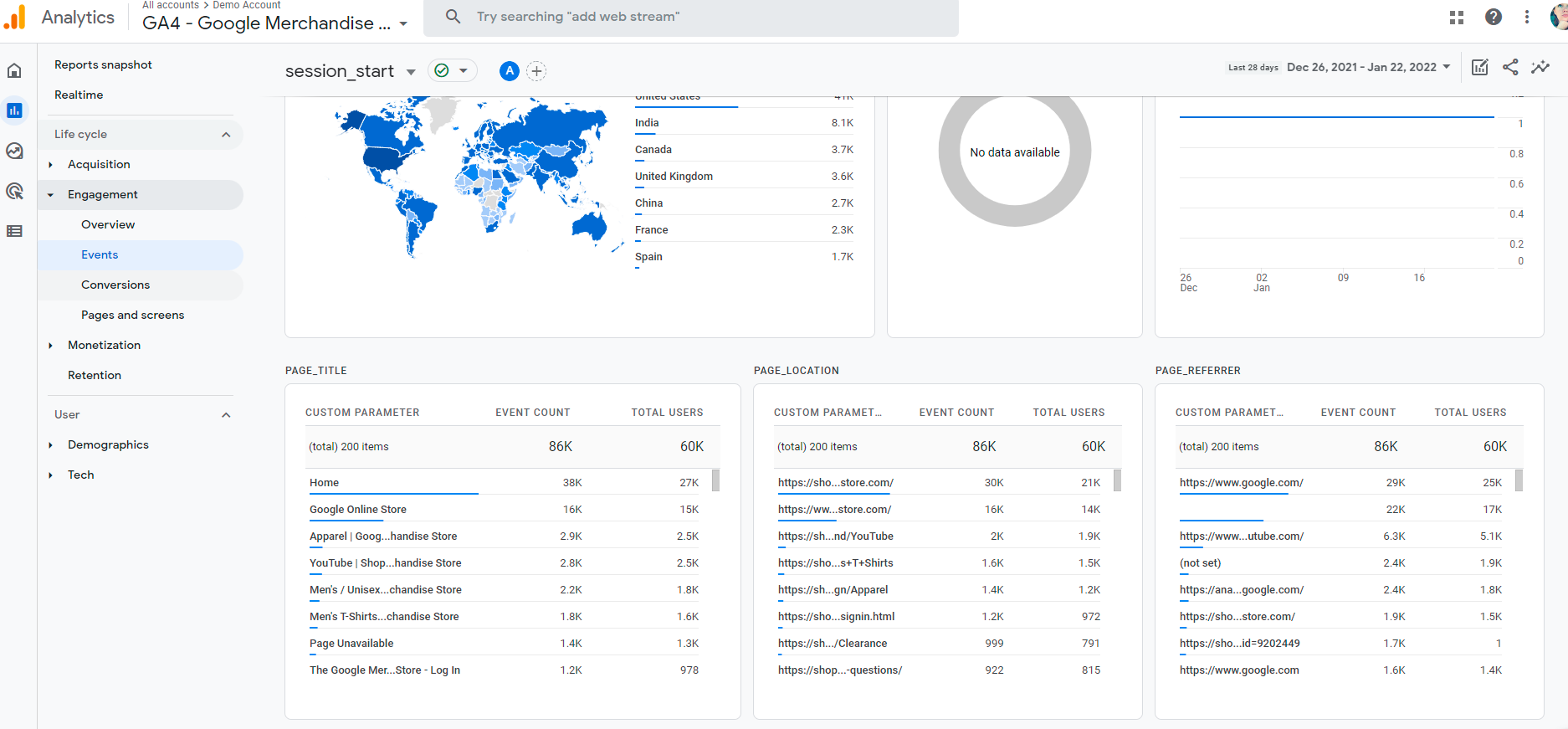The height and width of the screenshot is (729, 1568).
Task: Click the EVENT COUNT header in page_title table
Action: click(x=533, y=413)
